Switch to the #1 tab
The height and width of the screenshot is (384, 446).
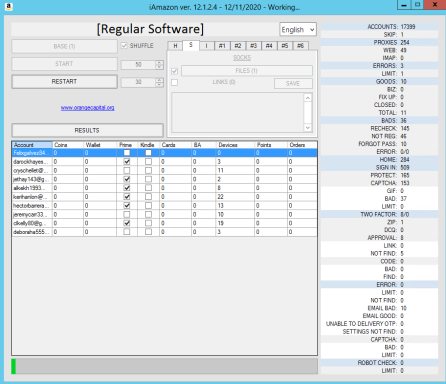222,46
